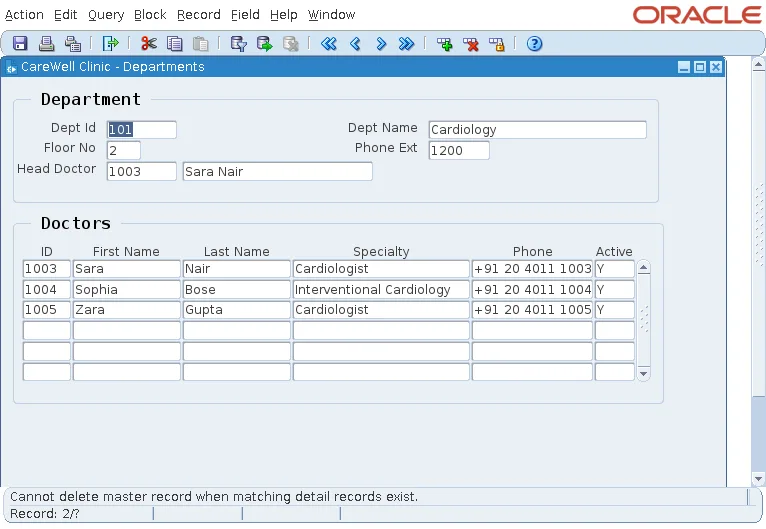Click the Execute Query icon

[x=264, y=43]
